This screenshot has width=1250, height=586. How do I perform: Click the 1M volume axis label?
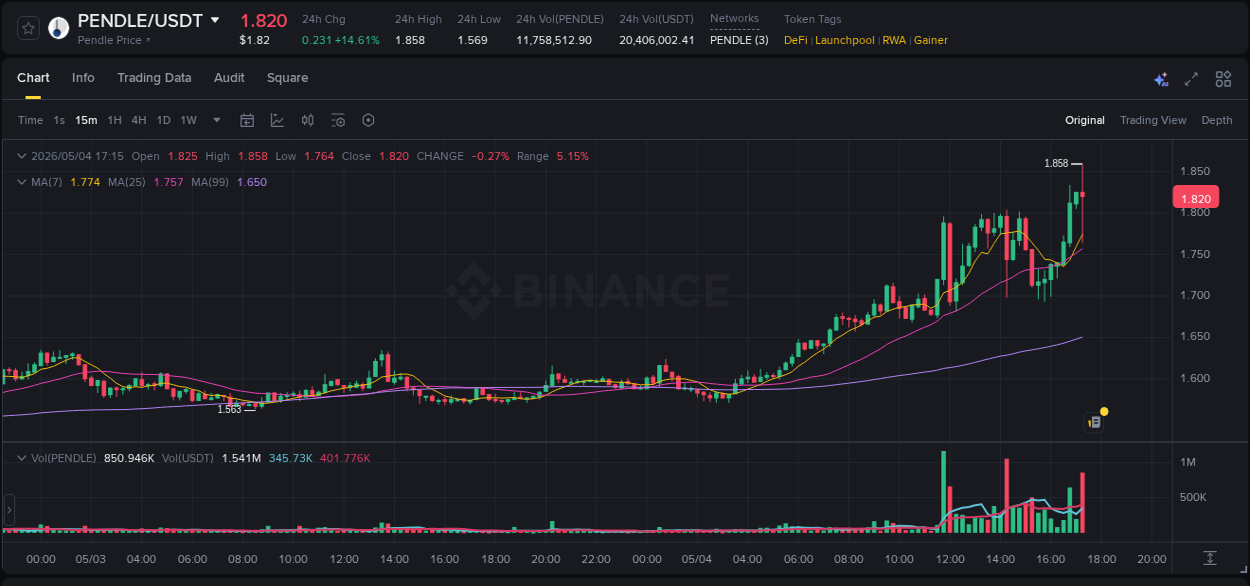1188,462
